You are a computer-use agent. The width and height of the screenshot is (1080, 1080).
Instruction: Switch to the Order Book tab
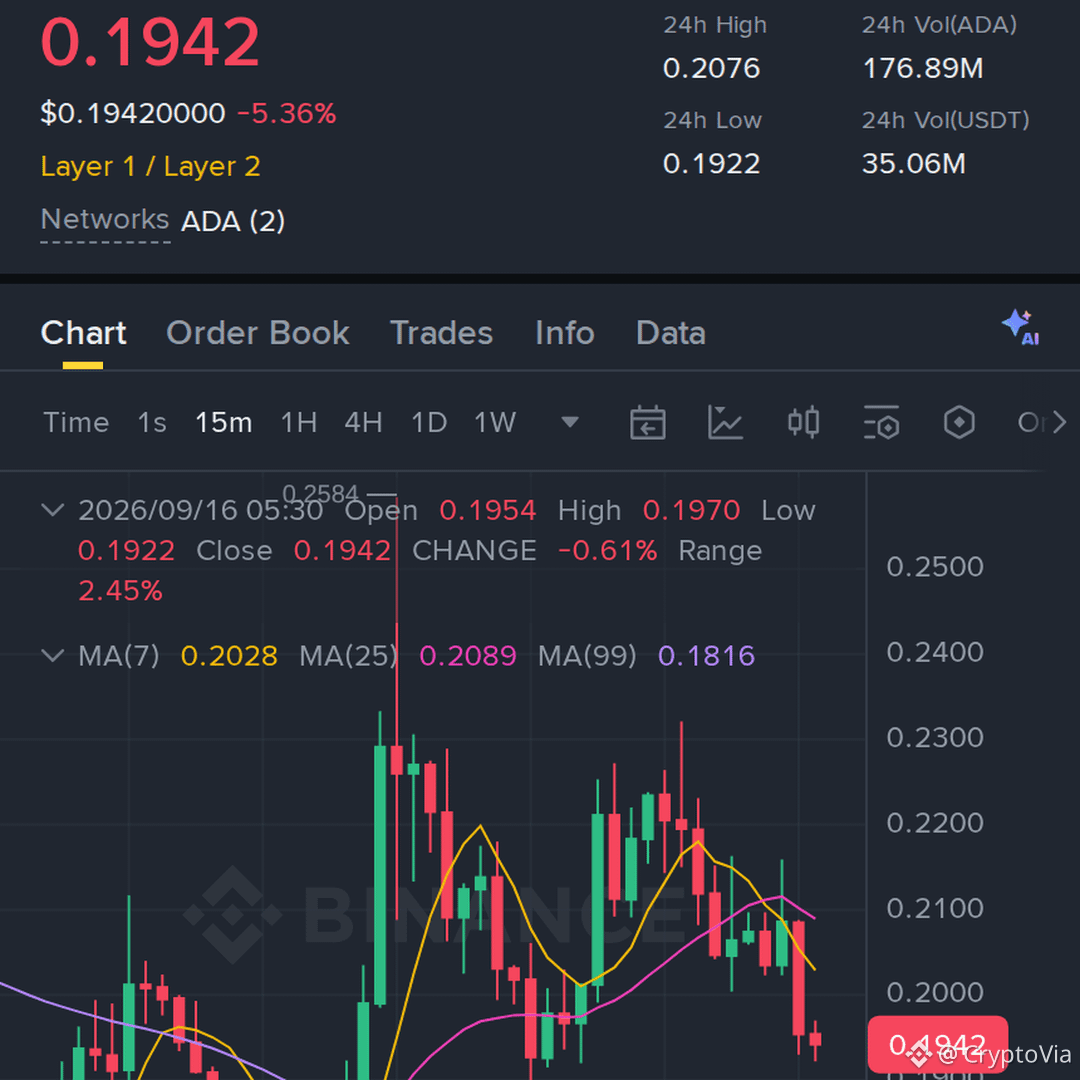[258, 333]
